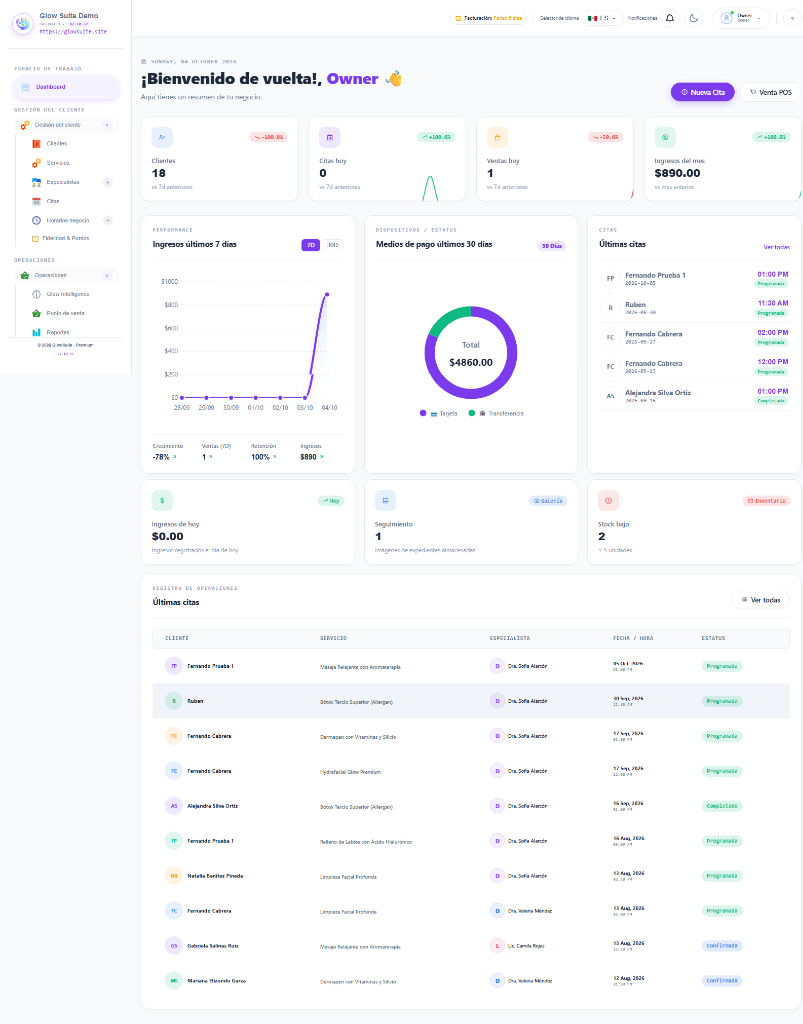Image resolution: width=803 pixels, height=1024 pixels.
Task: Click the Mariana Elizondo Garza row avatar
Action: tap(174, 981)
